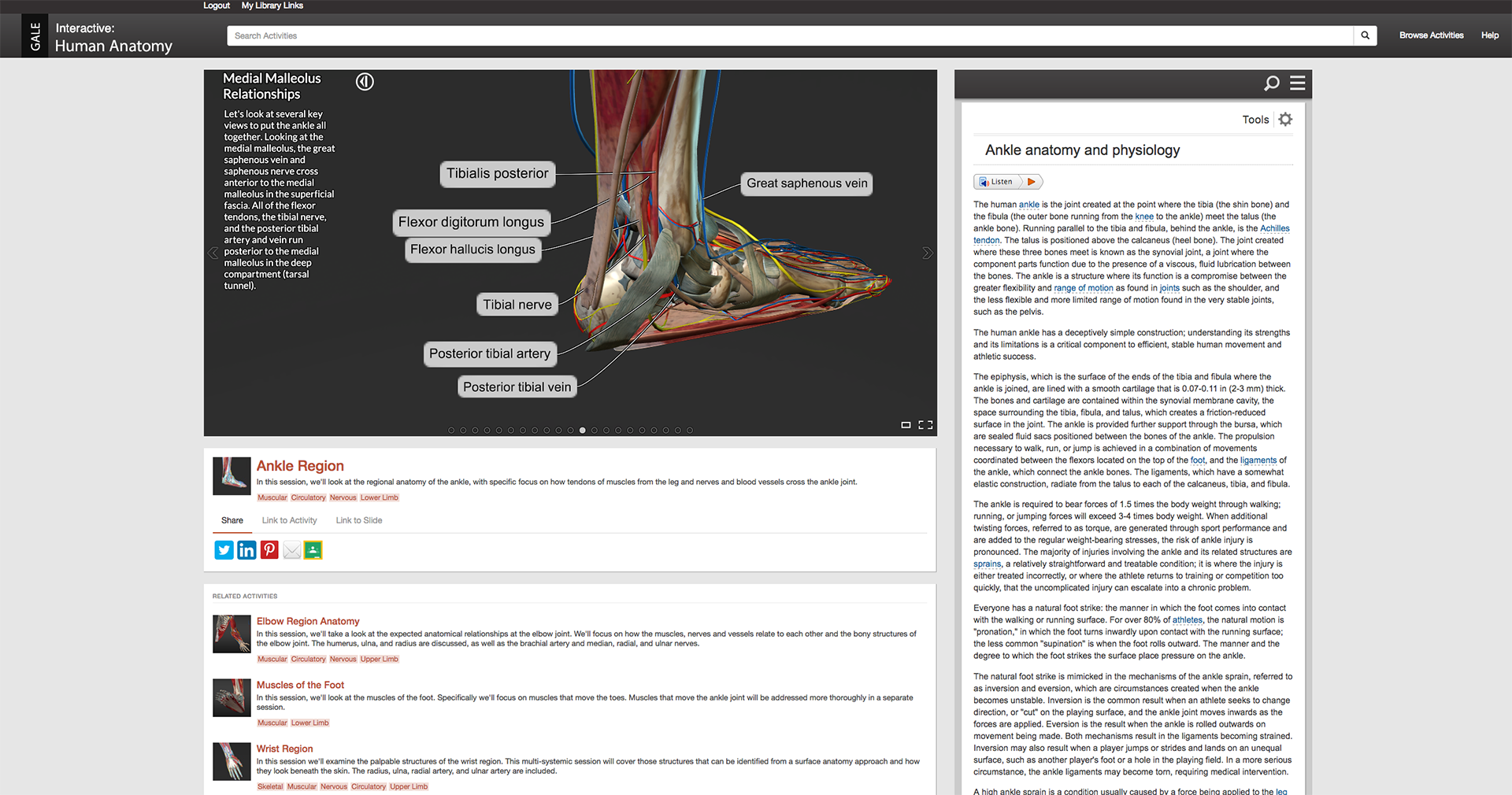Open the reference panel hamburger menu
This screenshot has width=1512, height=795.
click(x=1298, y=83)
